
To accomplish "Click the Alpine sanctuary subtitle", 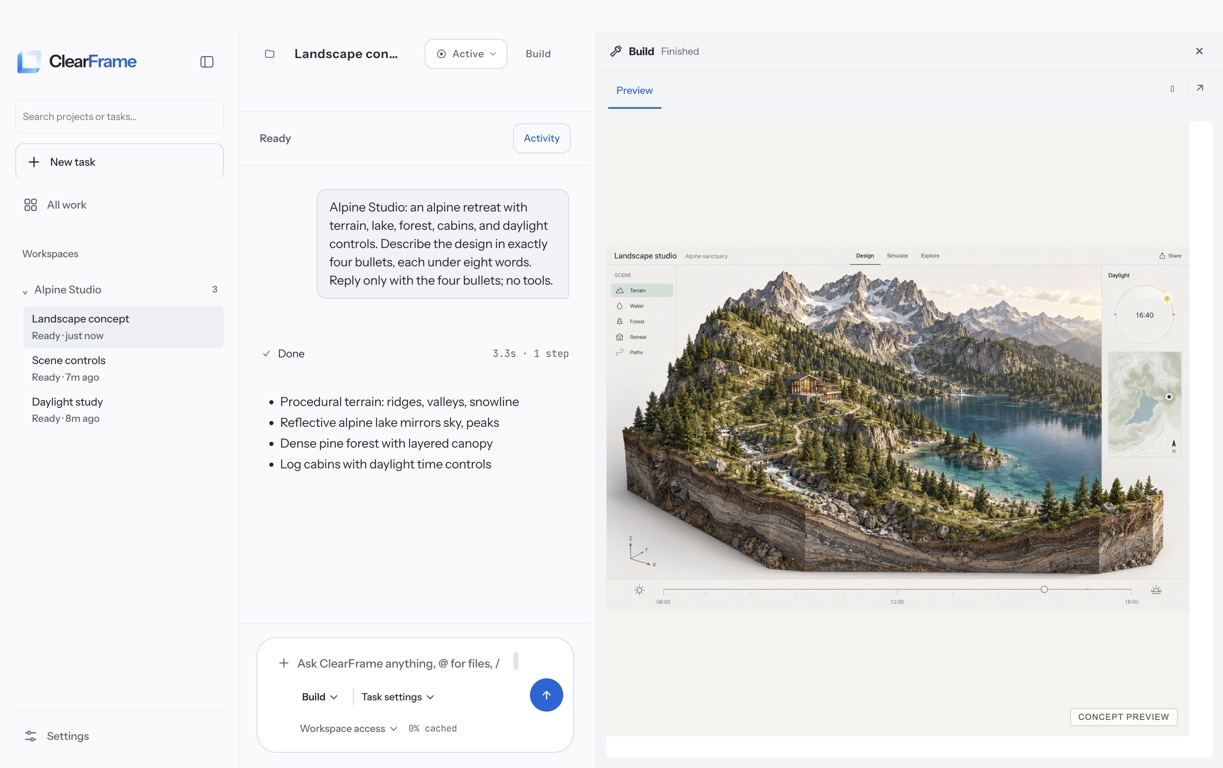I will [x=706, y=256].
